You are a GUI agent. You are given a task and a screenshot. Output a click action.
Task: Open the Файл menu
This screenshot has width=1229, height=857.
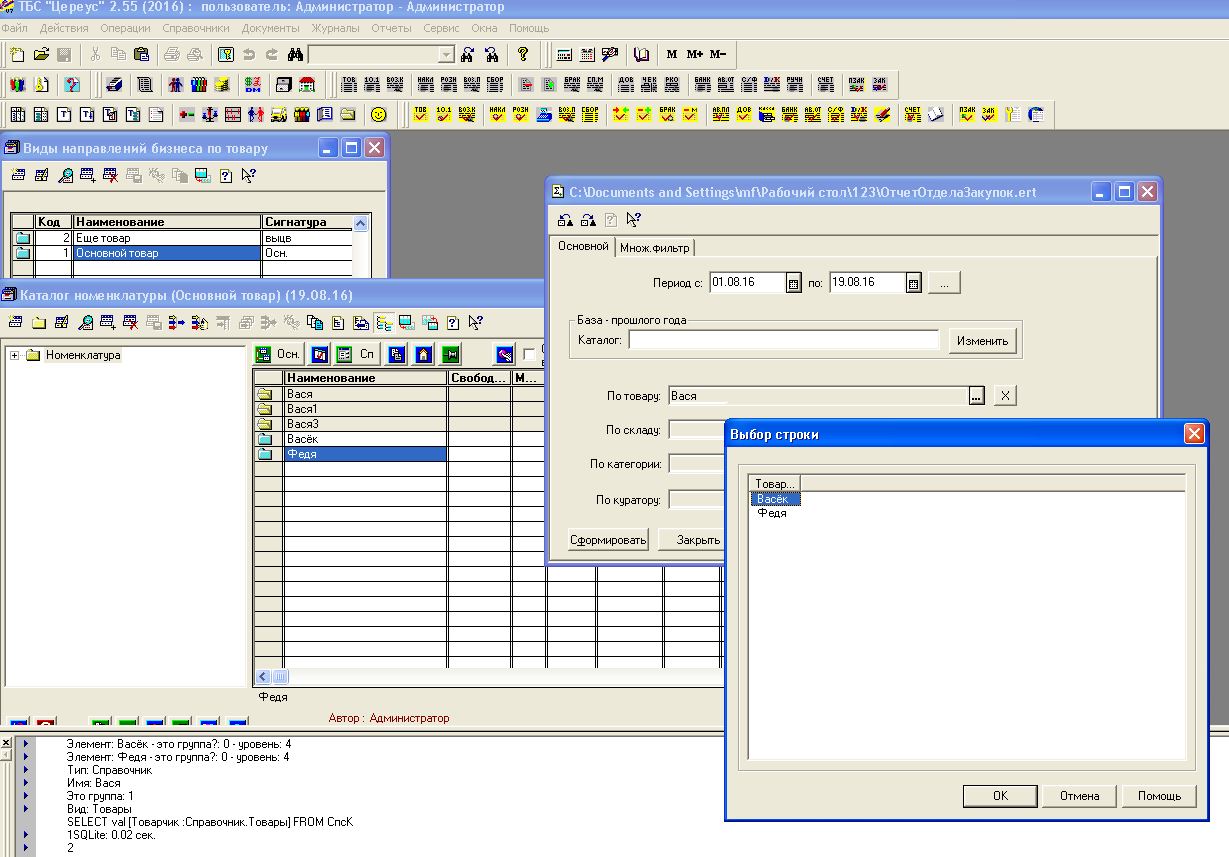point(15,28)
